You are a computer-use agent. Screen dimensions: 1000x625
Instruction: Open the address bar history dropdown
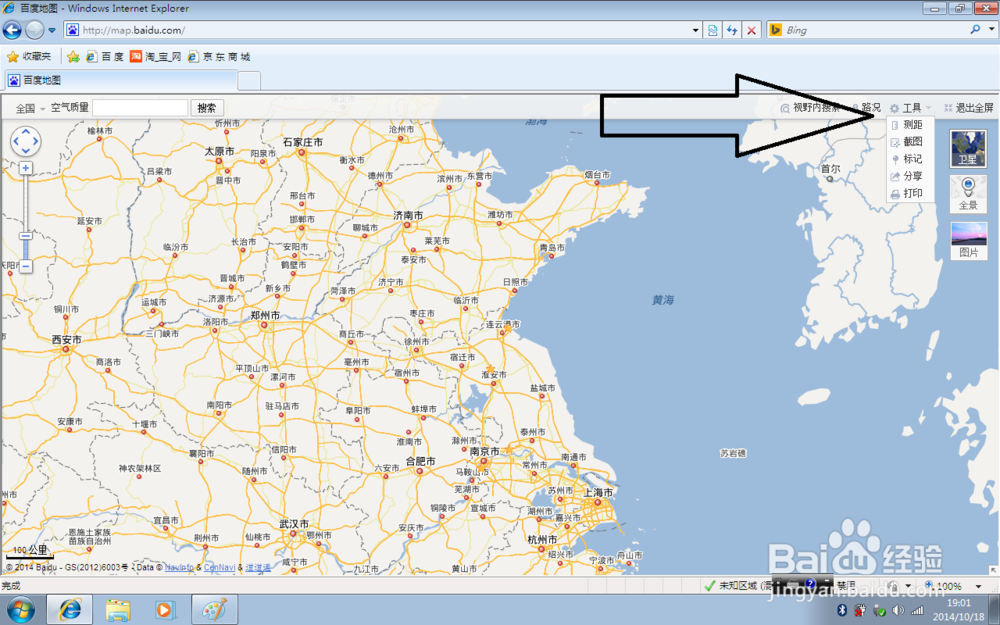[x=696, y=30]
